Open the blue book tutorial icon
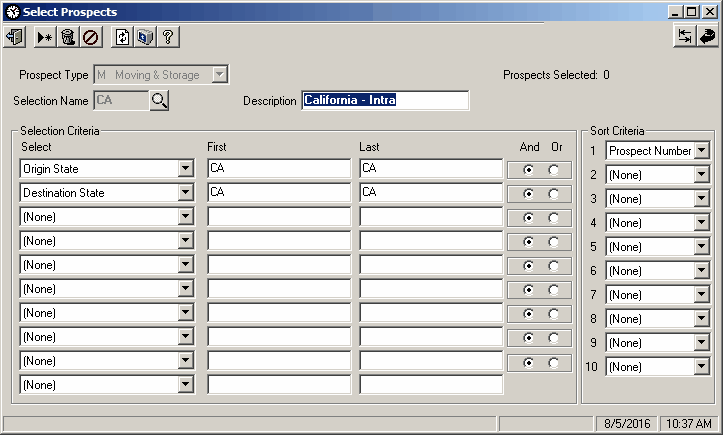Screen dimensions: 723x435 pos(145,37)
